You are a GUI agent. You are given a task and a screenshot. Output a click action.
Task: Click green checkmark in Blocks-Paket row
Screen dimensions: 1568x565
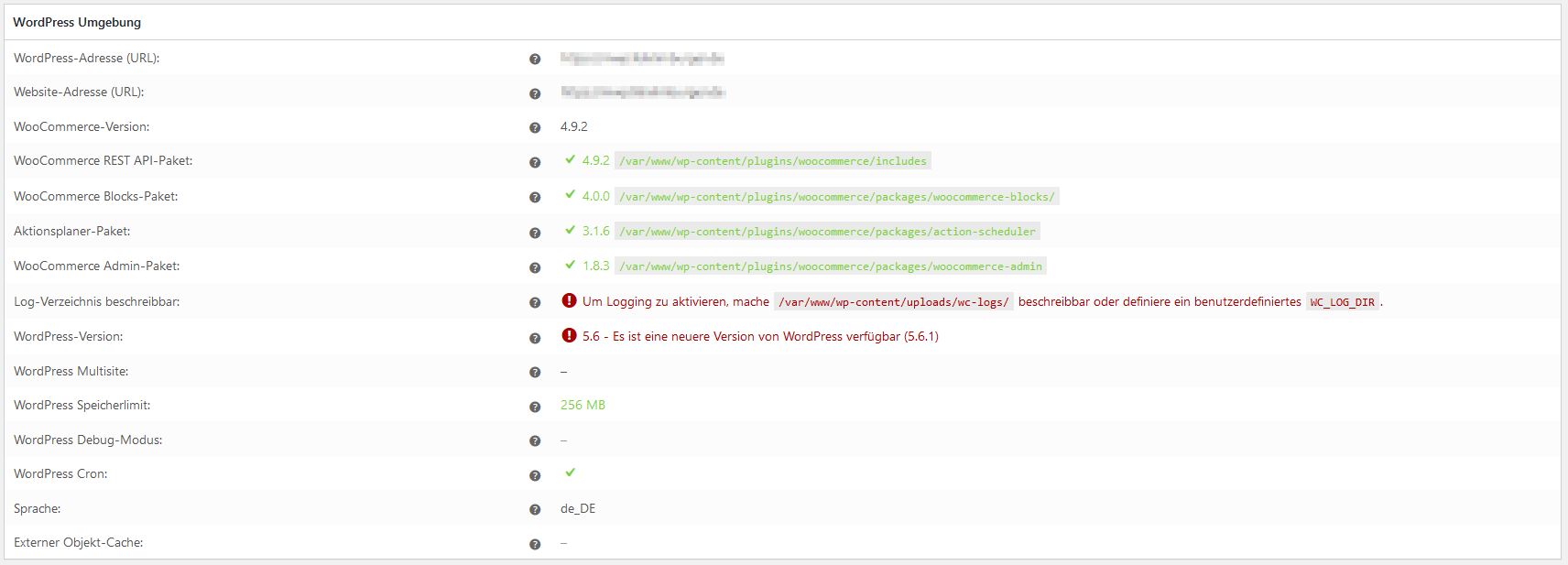point(571,194)
